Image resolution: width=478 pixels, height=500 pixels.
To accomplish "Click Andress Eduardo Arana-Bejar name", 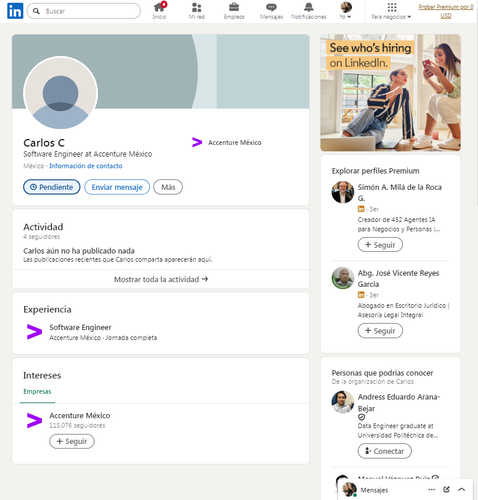I will (x=399, y=402).
